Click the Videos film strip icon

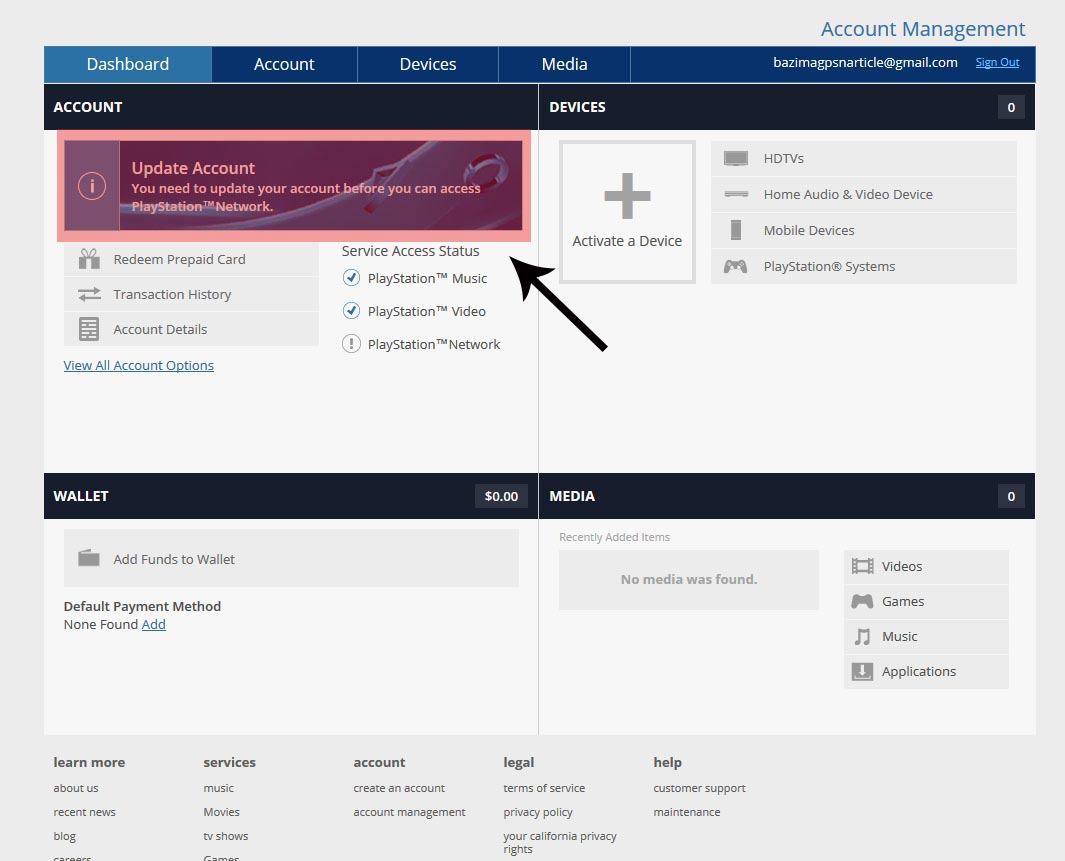pos(862,566)
